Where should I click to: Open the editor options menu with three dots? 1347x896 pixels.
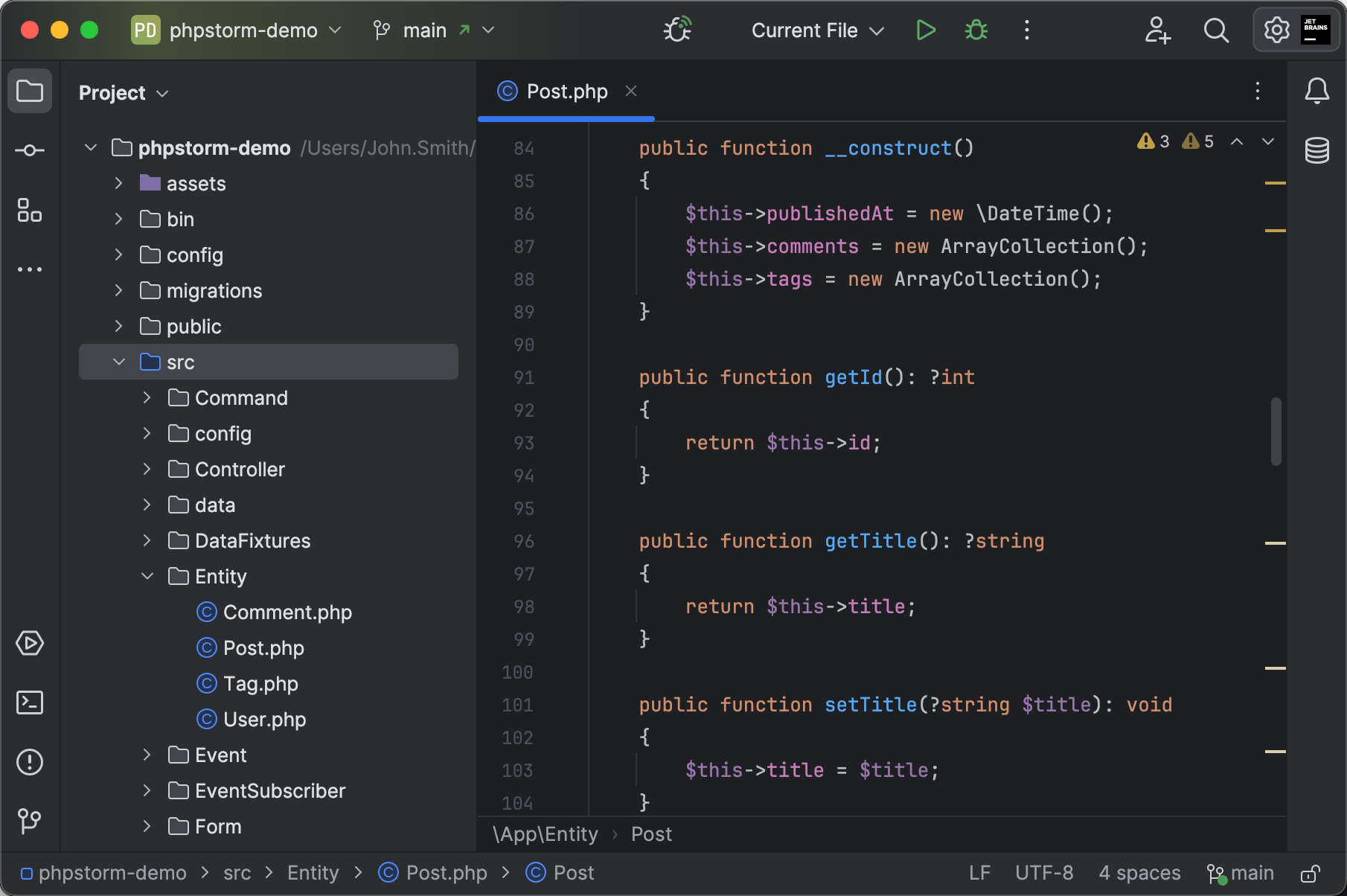click(1257, 92)
